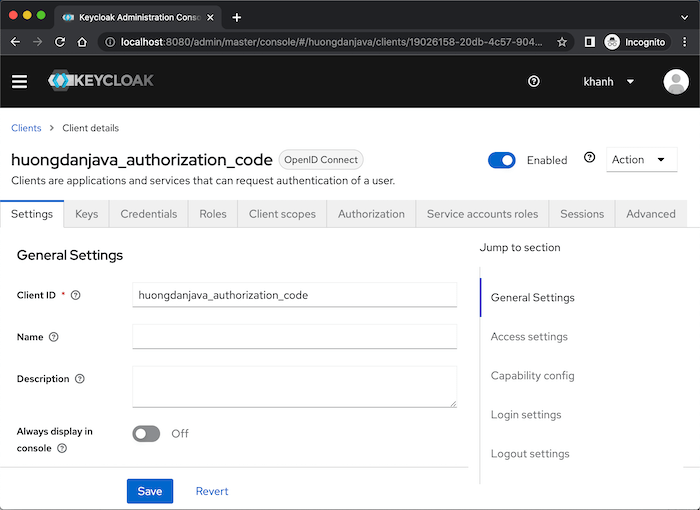
Task: Open the khanh user dropdown
Action: pyautogui.click(x=608, y=82)
